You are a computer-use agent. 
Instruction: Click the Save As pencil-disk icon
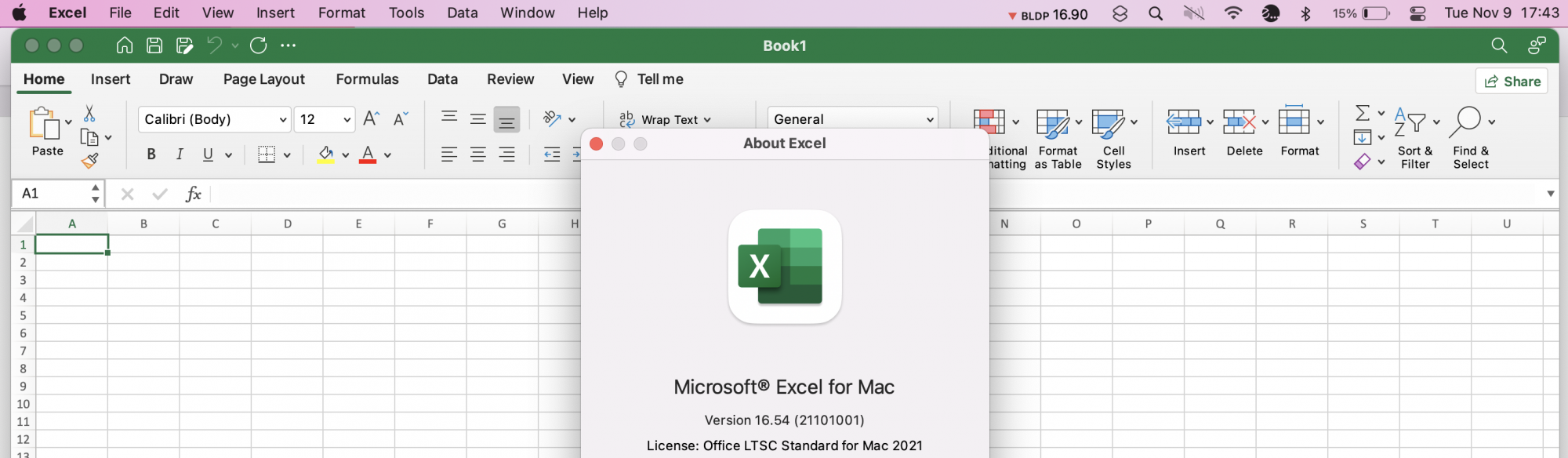tap(184, 45)
